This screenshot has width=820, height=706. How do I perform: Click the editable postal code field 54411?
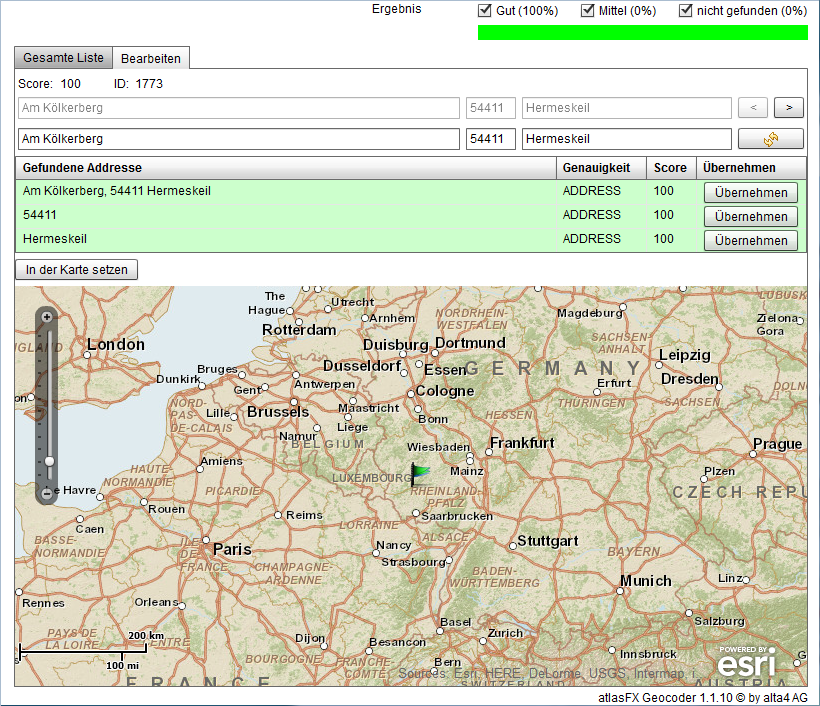click(x=491, y=139)
